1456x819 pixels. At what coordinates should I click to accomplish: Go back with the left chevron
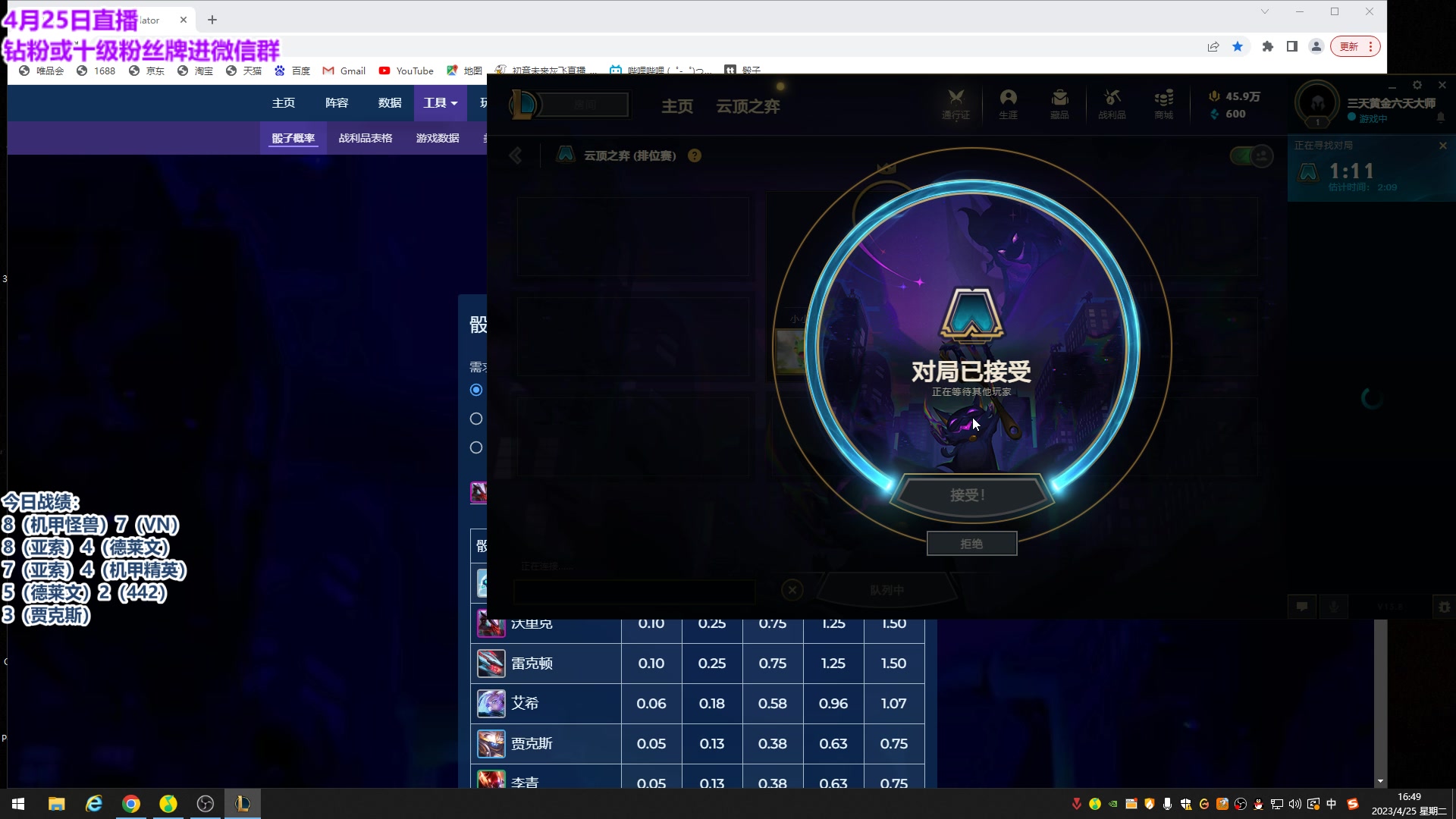click(x=516, y=155)
